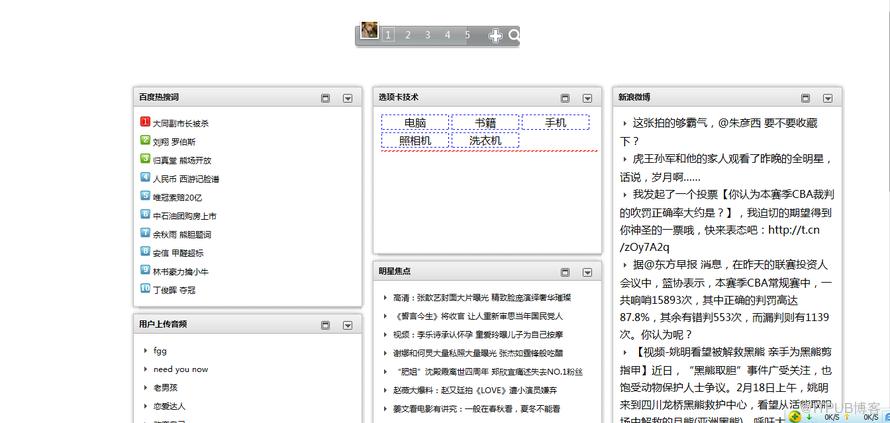Screen dimensions: 890x423
Task: Switch to page 5 in top bar
Action: (467, 35)
